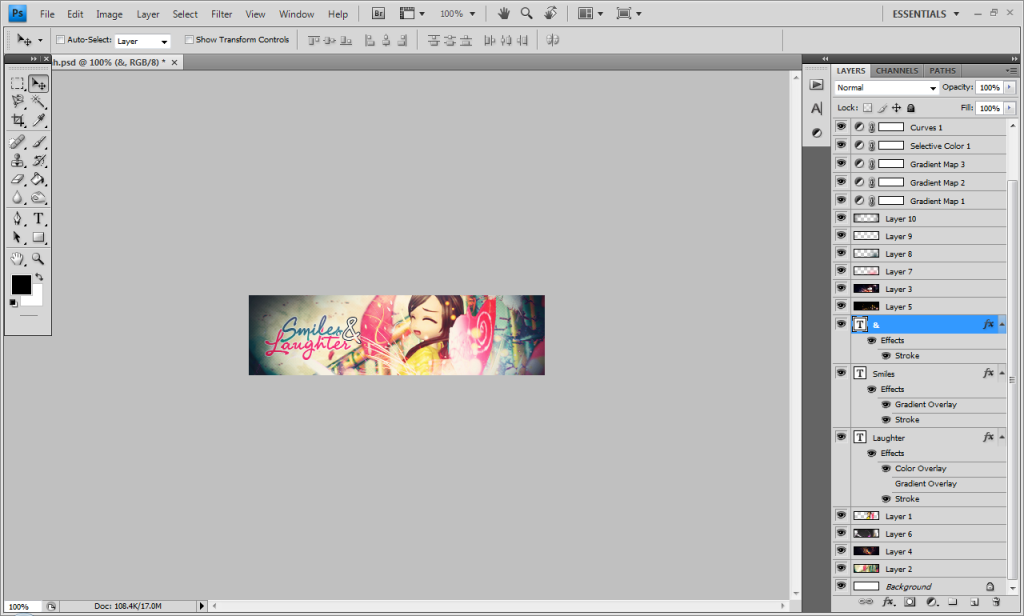
Task: Select the Blur tool
Action: coord(18,197)
